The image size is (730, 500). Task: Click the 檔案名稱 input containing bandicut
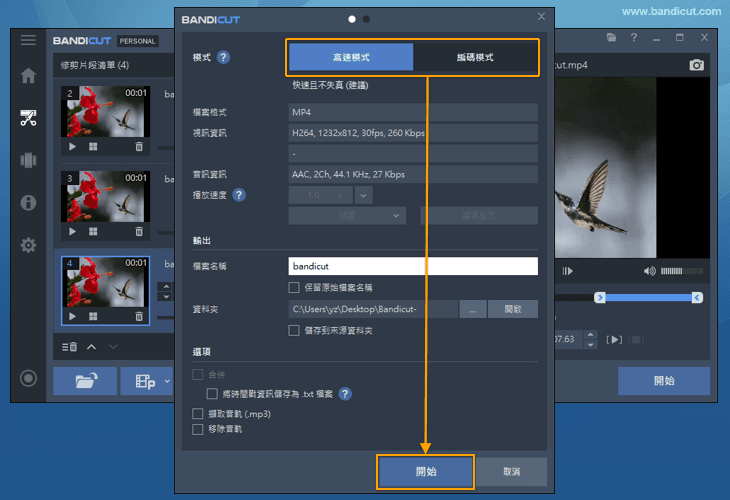(x=412, y=266)
